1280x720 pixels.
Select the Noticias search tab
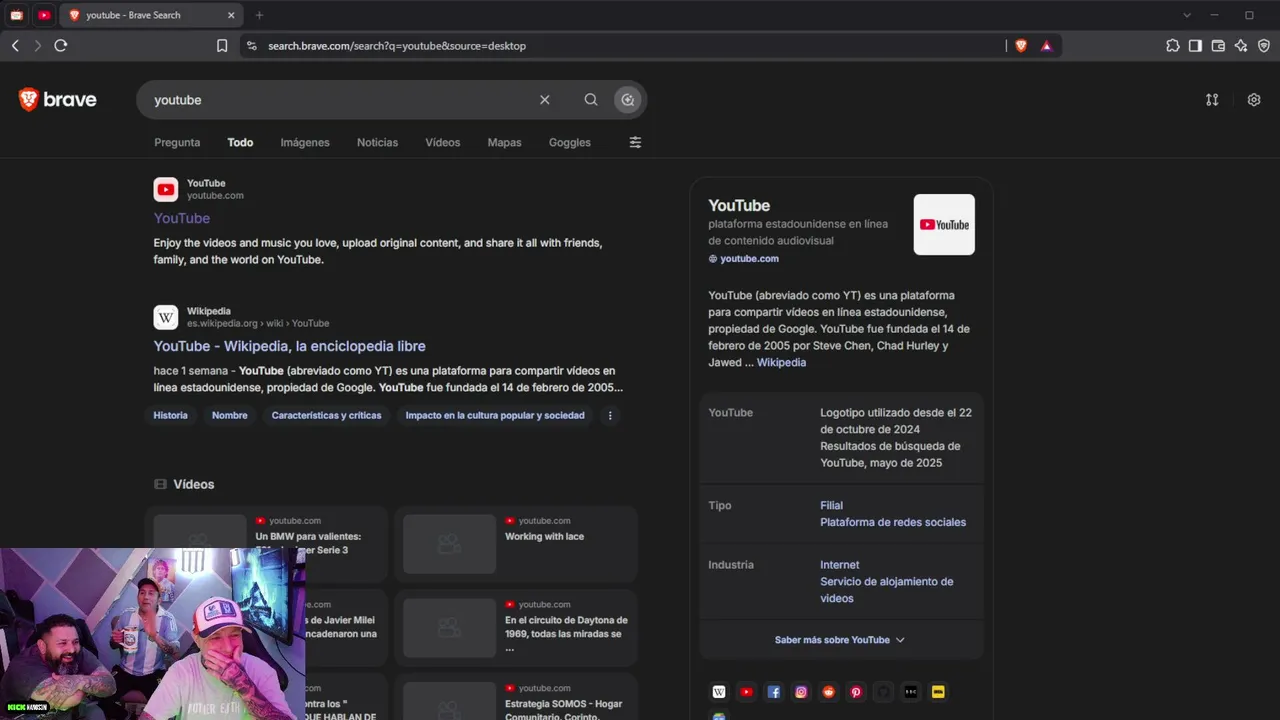pyautogui.click(x=377, y=142)
